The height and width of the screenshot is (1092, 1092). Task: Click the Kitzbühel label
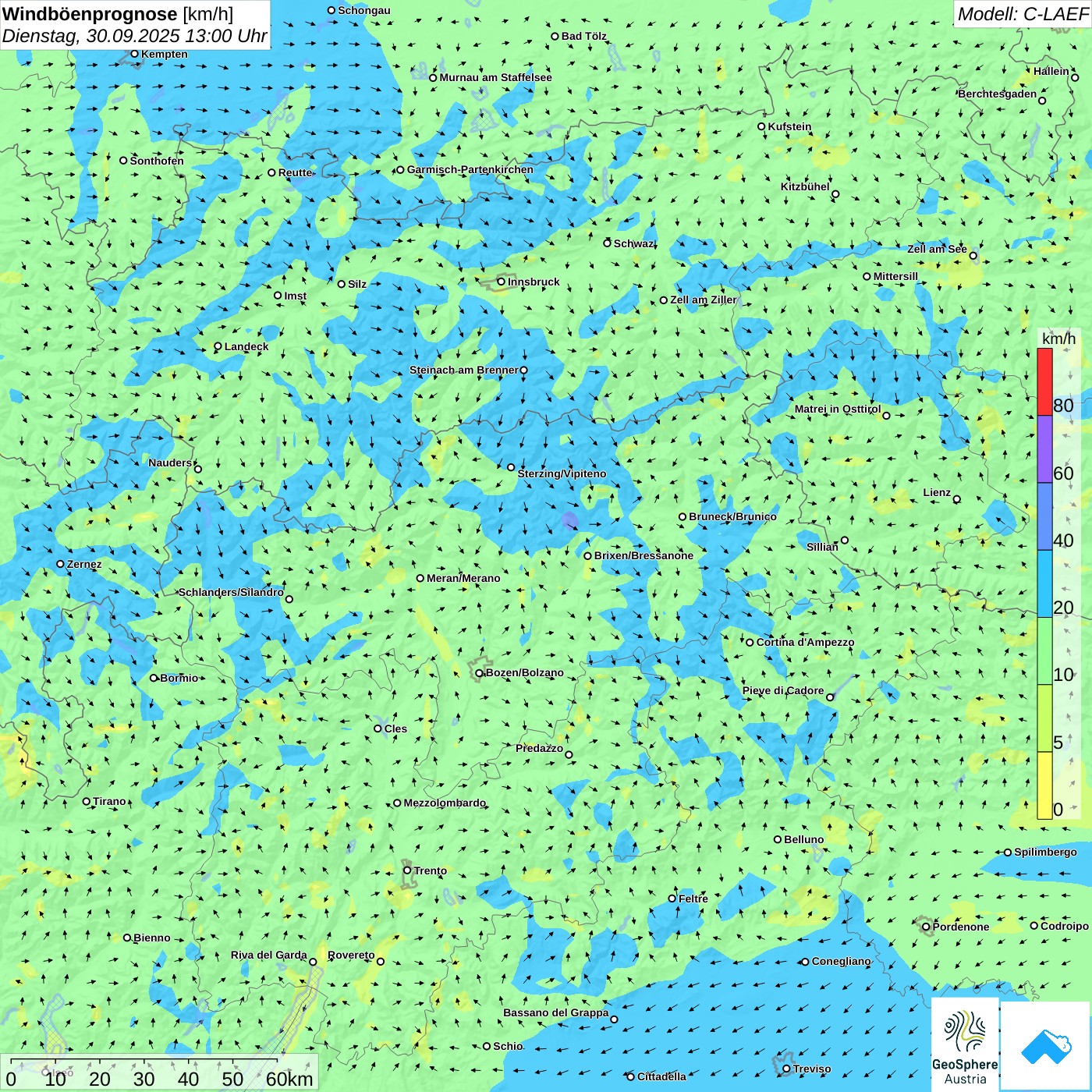[805, 186]
